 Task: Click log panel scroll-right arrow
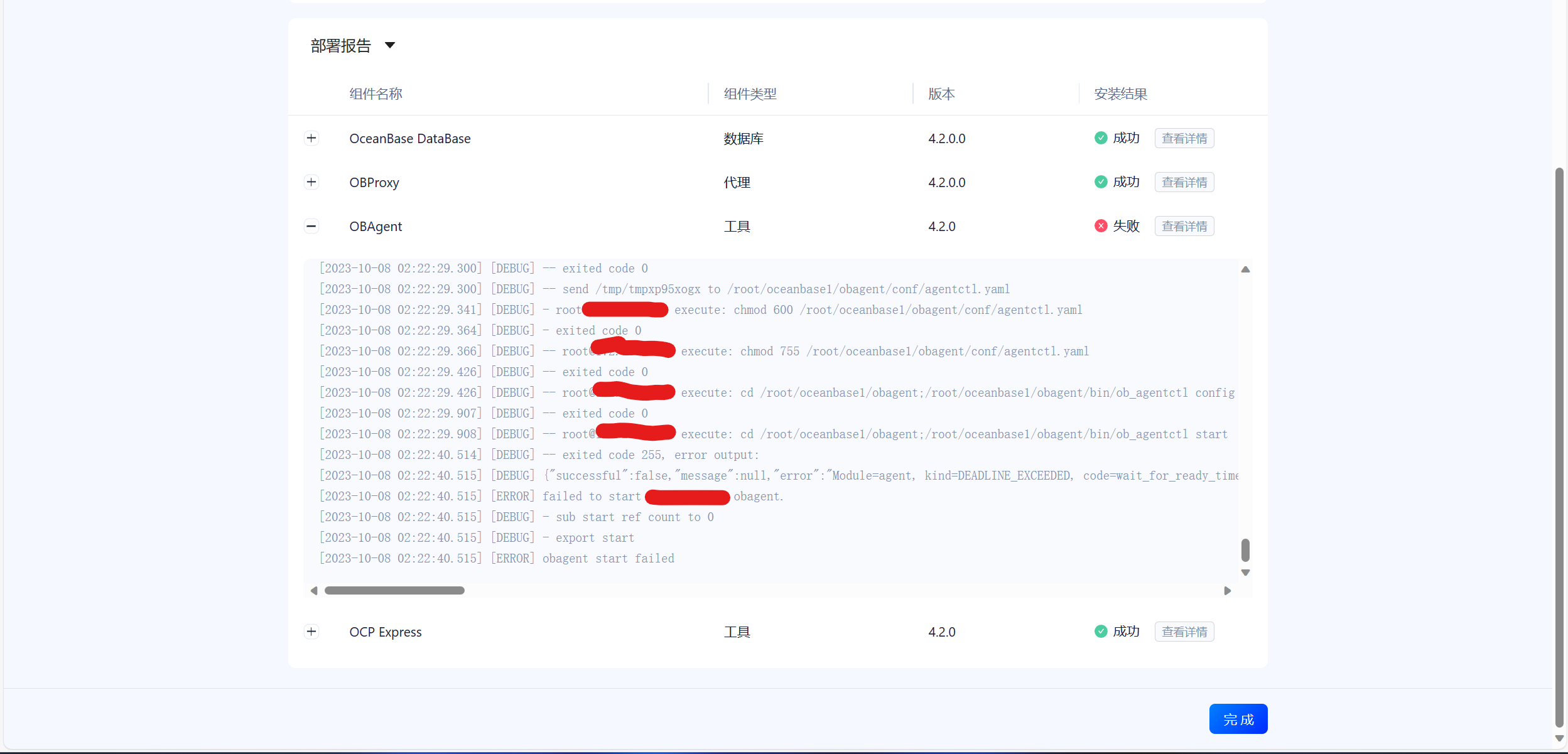coord(1228,591)
